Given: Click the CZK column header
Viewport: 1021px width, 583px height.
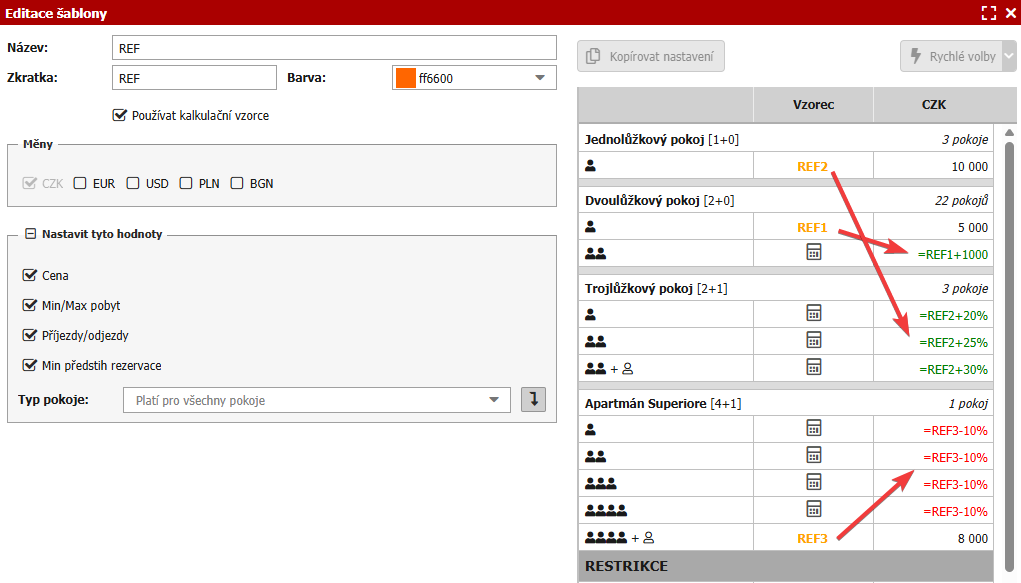Looking at the screenshot, I should tap(933, 104).
